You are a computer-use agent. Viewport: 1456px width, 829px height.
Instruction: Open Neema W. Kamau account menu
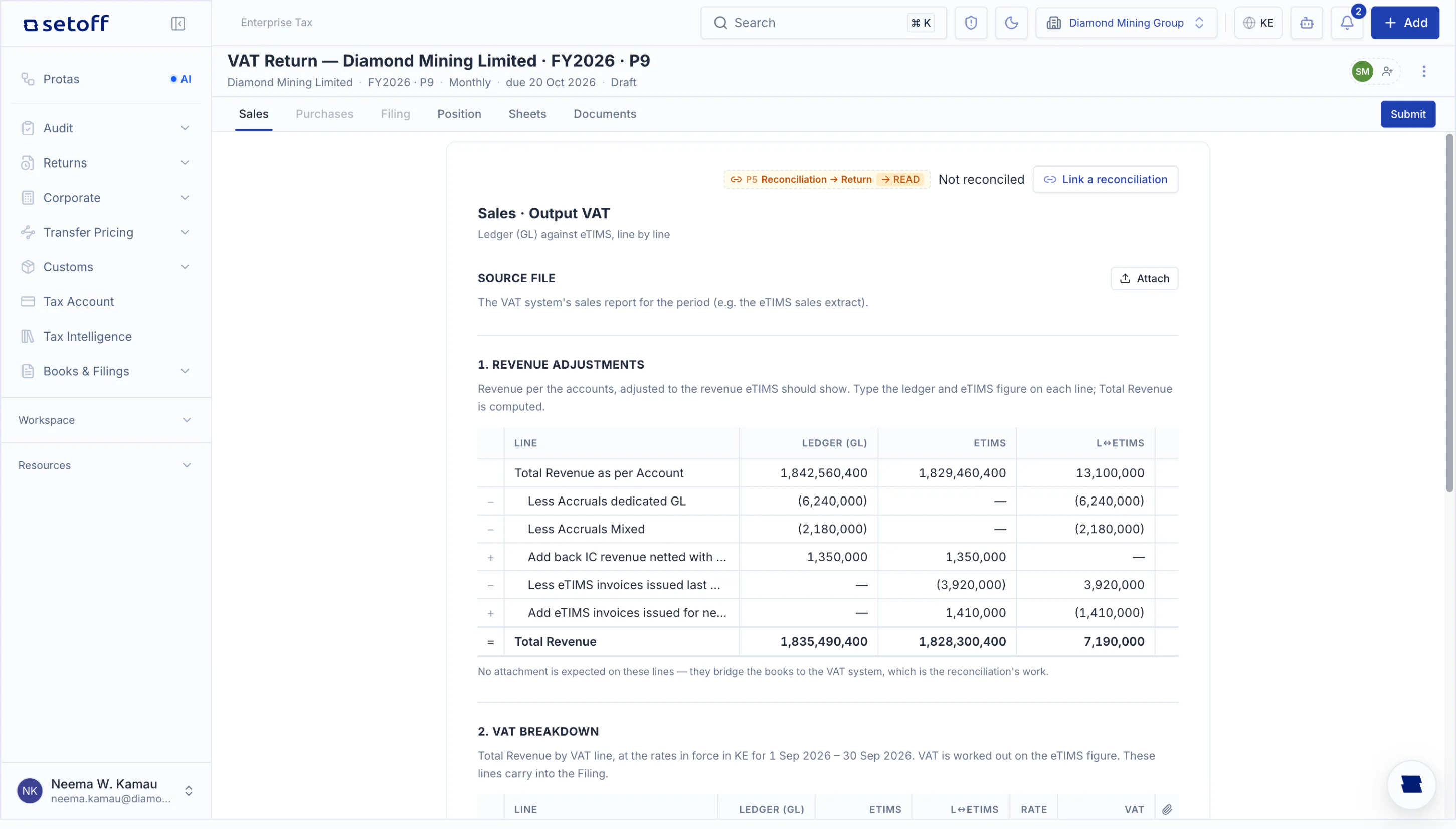[106, 791]
